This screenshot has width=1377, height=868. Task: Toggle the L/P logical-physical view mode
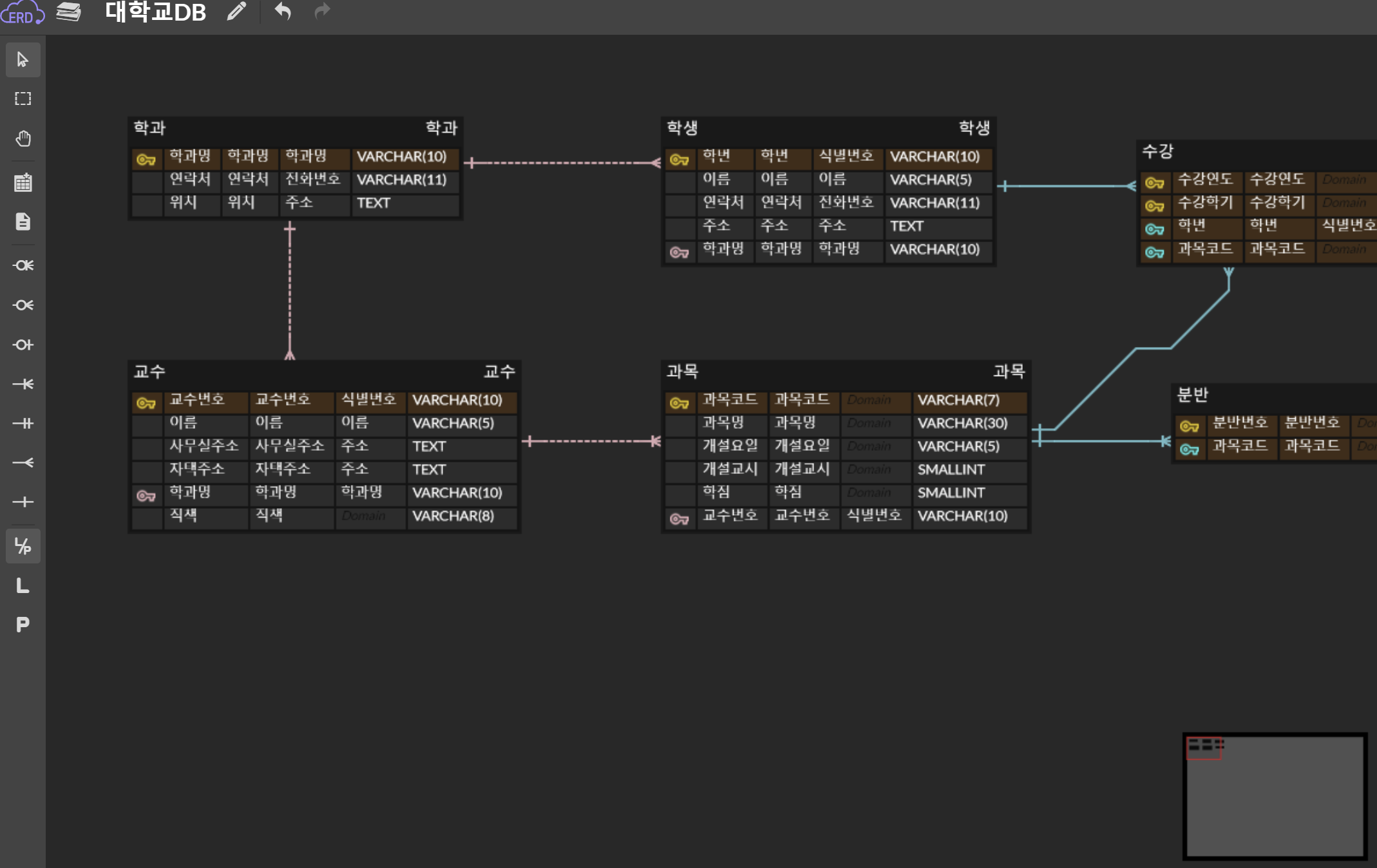point(23,546)
